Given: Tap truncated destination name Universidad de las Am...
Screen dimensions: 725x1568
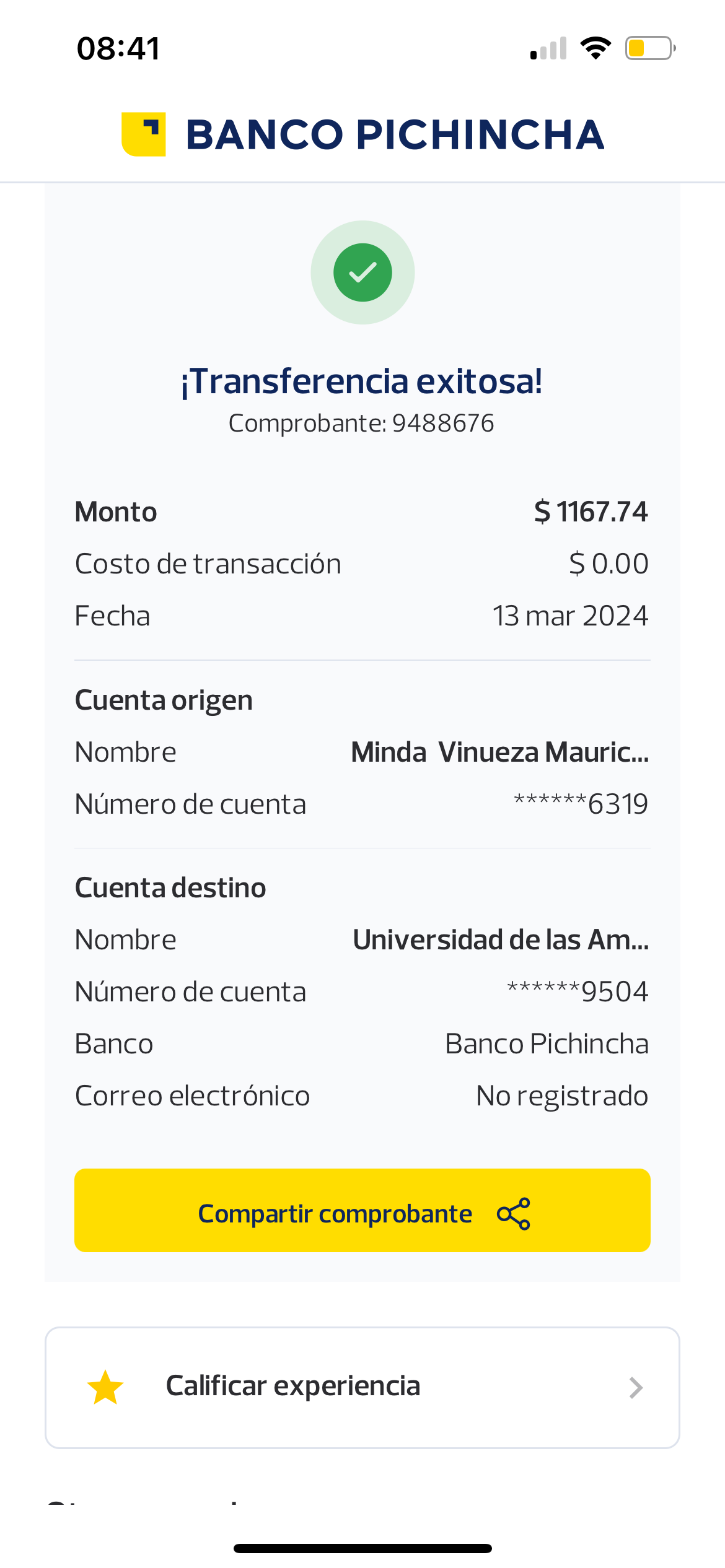Looking at the screenshot, I should click(x=501, y=940).
